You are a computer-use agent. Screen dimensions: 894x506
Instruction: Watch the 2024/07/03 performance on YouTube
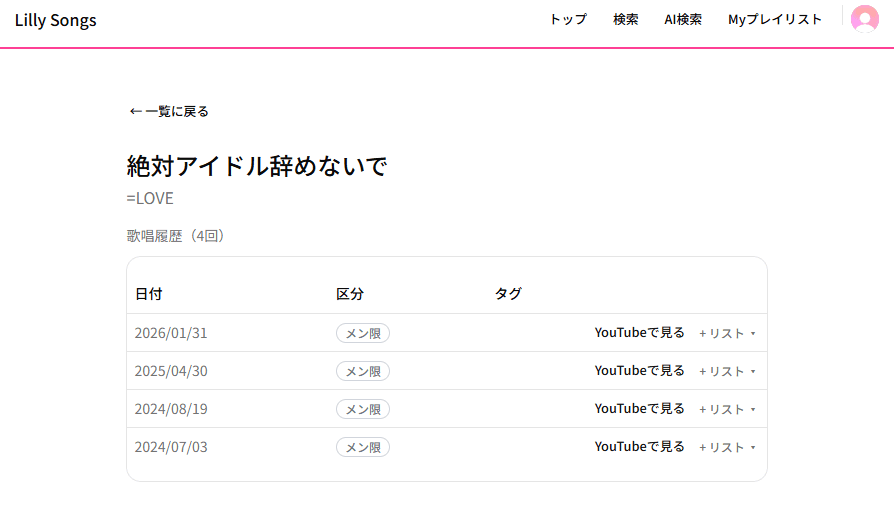click(x=639, y=447)
